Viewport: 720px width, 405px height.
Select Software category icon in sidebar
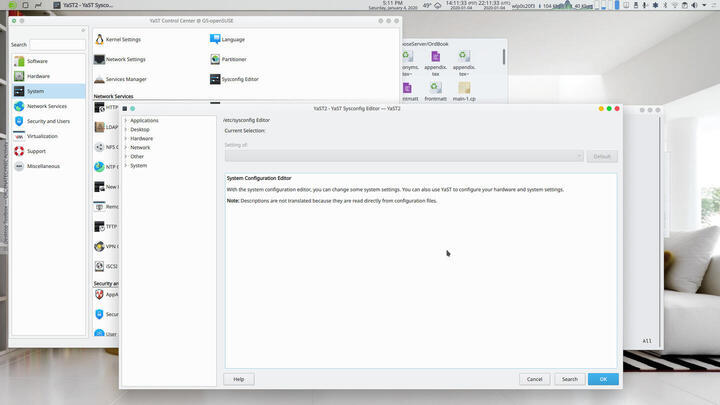pyautogui.click(x=19, y=61)
